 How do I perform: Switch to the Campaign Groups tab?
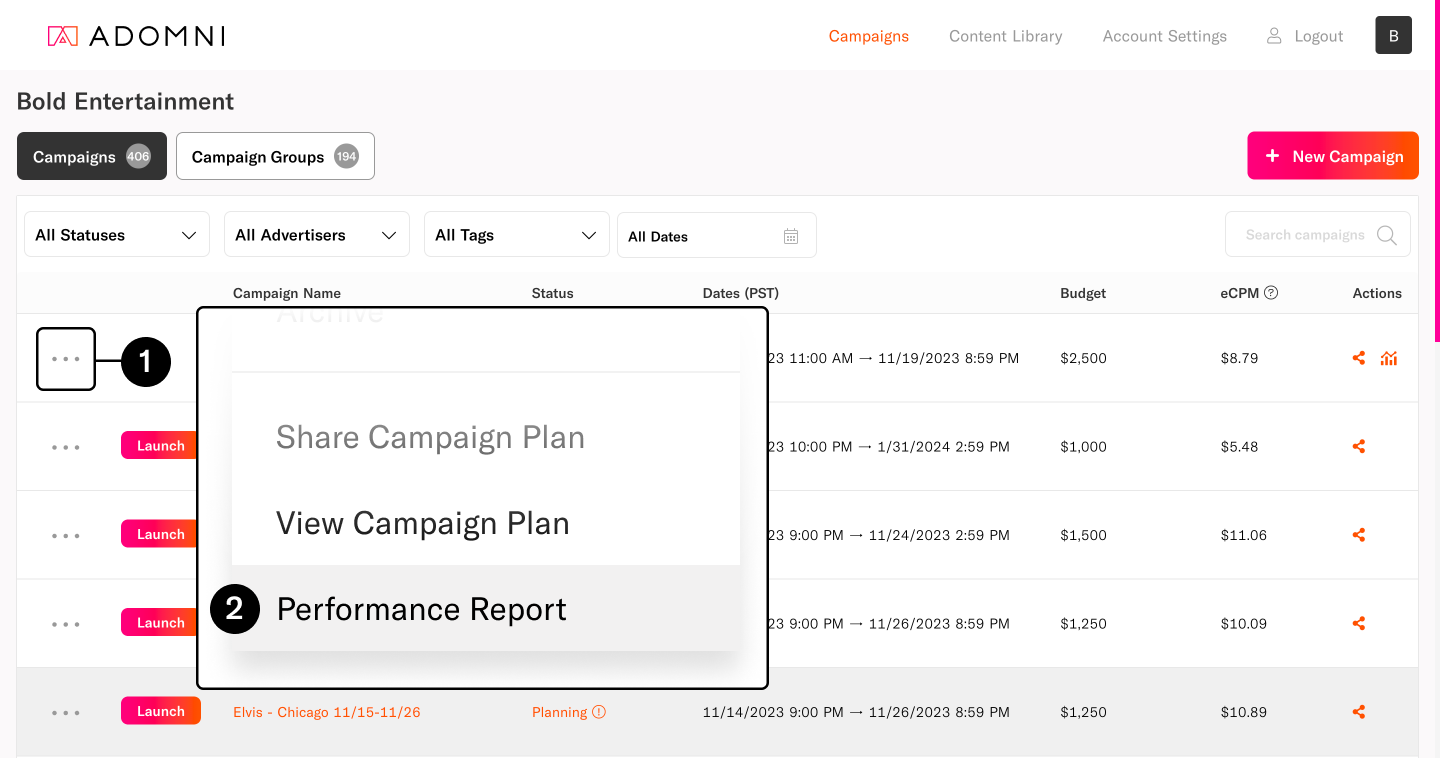[275, 157]
